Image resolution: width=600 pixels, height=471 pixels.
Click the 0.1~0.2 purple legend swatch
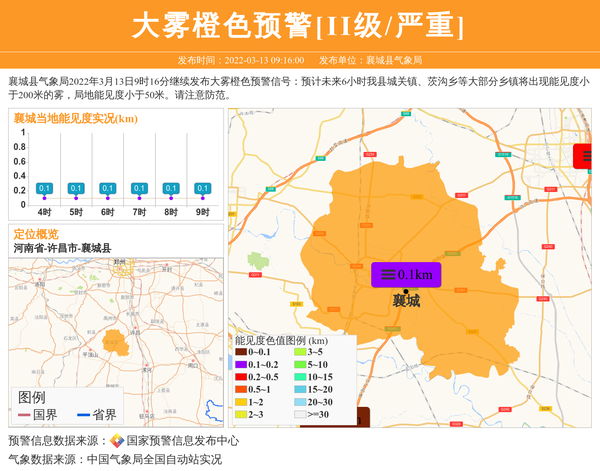[x=241, y=364]
